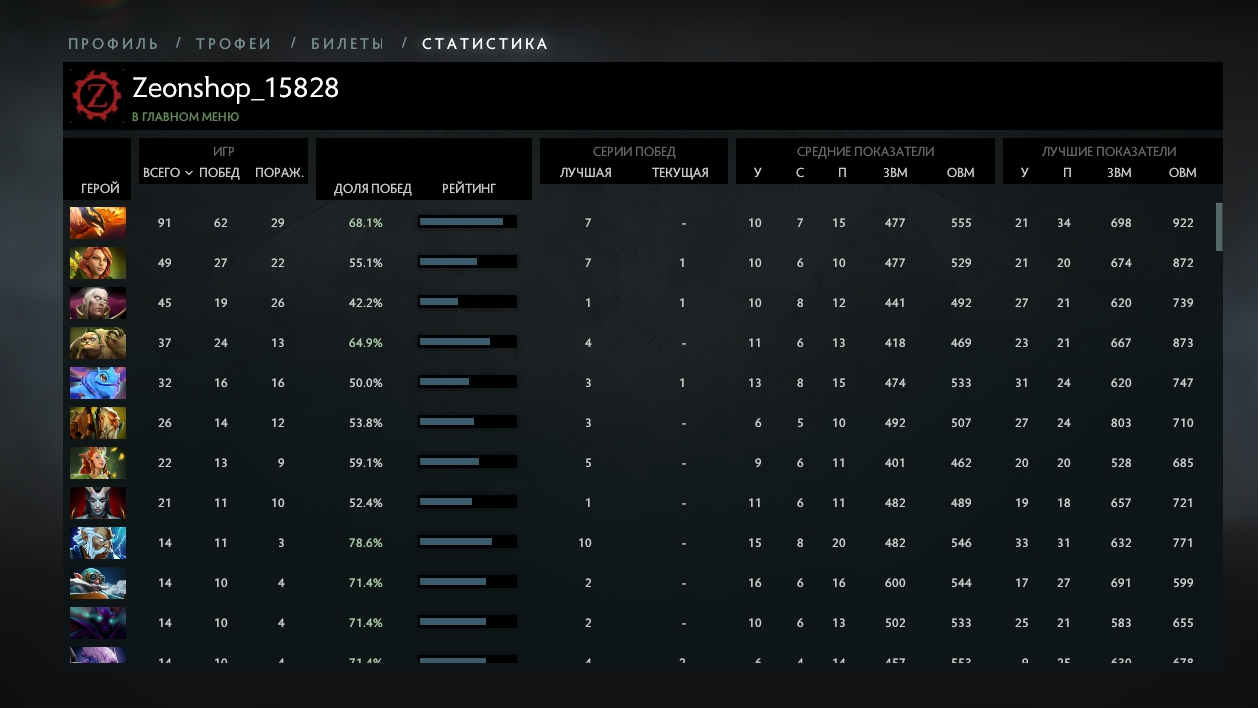Select hero portrait in the 49-games row

tap(98, 263)
